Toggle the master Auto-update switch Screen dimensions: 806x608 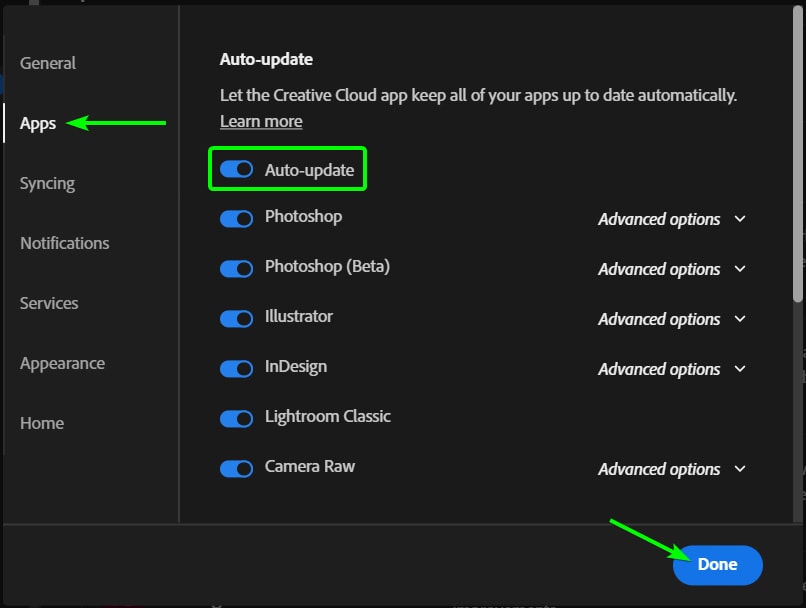pos(236,169)
